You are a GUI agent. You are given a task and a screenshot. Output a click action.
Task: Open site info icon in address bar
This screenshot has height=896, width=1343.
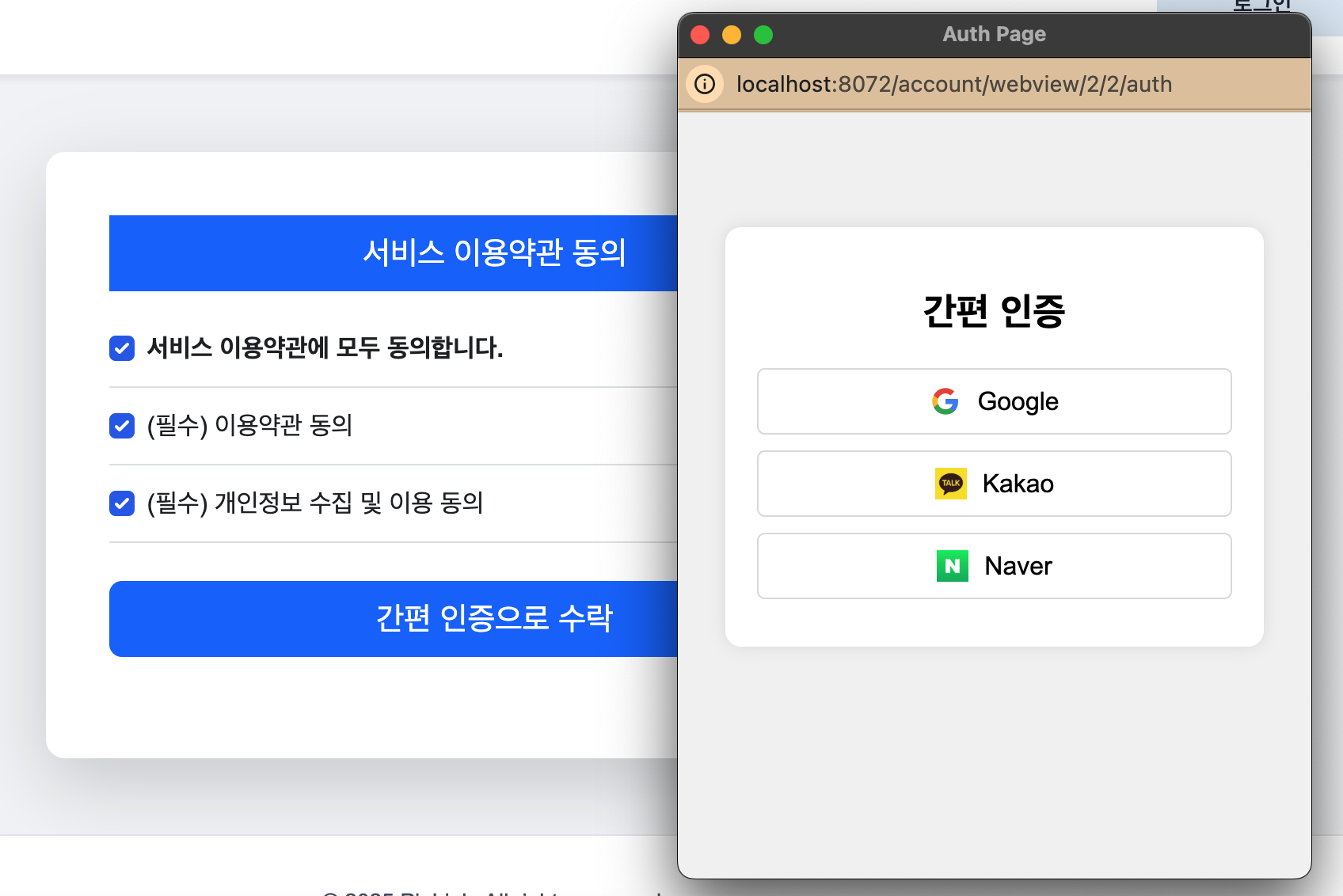pos(705,84)
